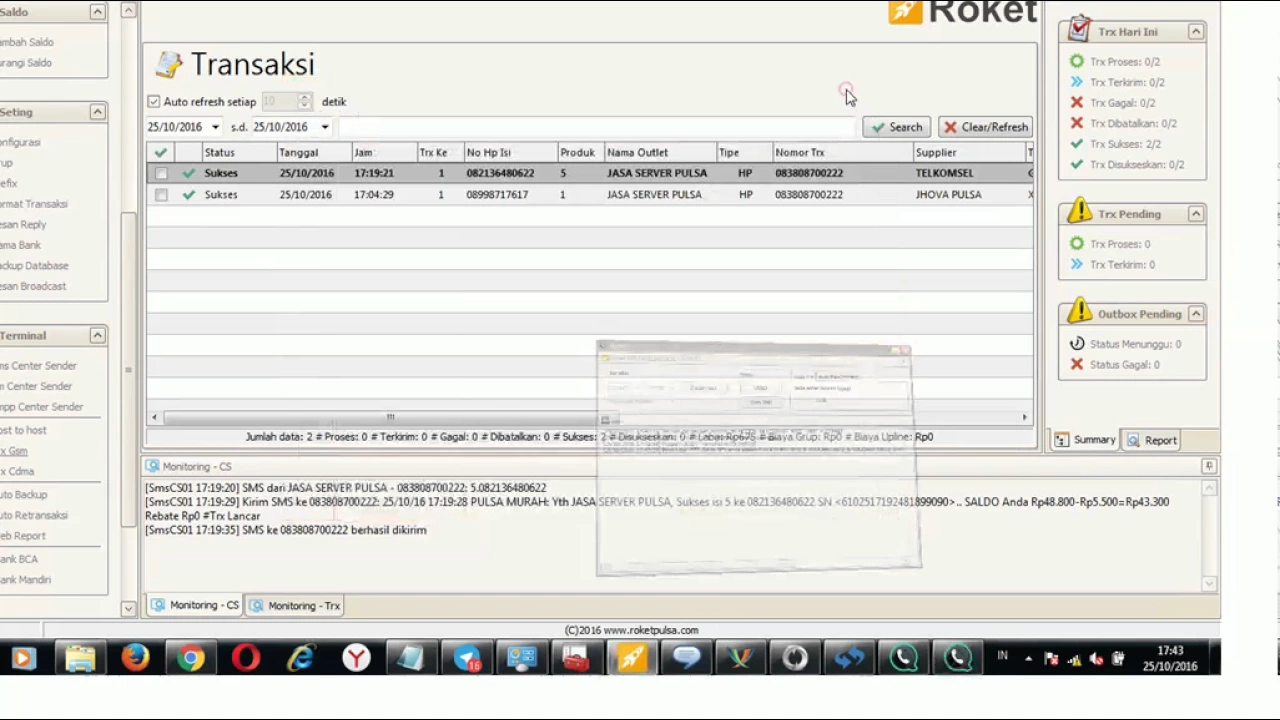This screenshot has height=720, width=1280.
Task: Select the Report tab
Action: click(1151, 440)
